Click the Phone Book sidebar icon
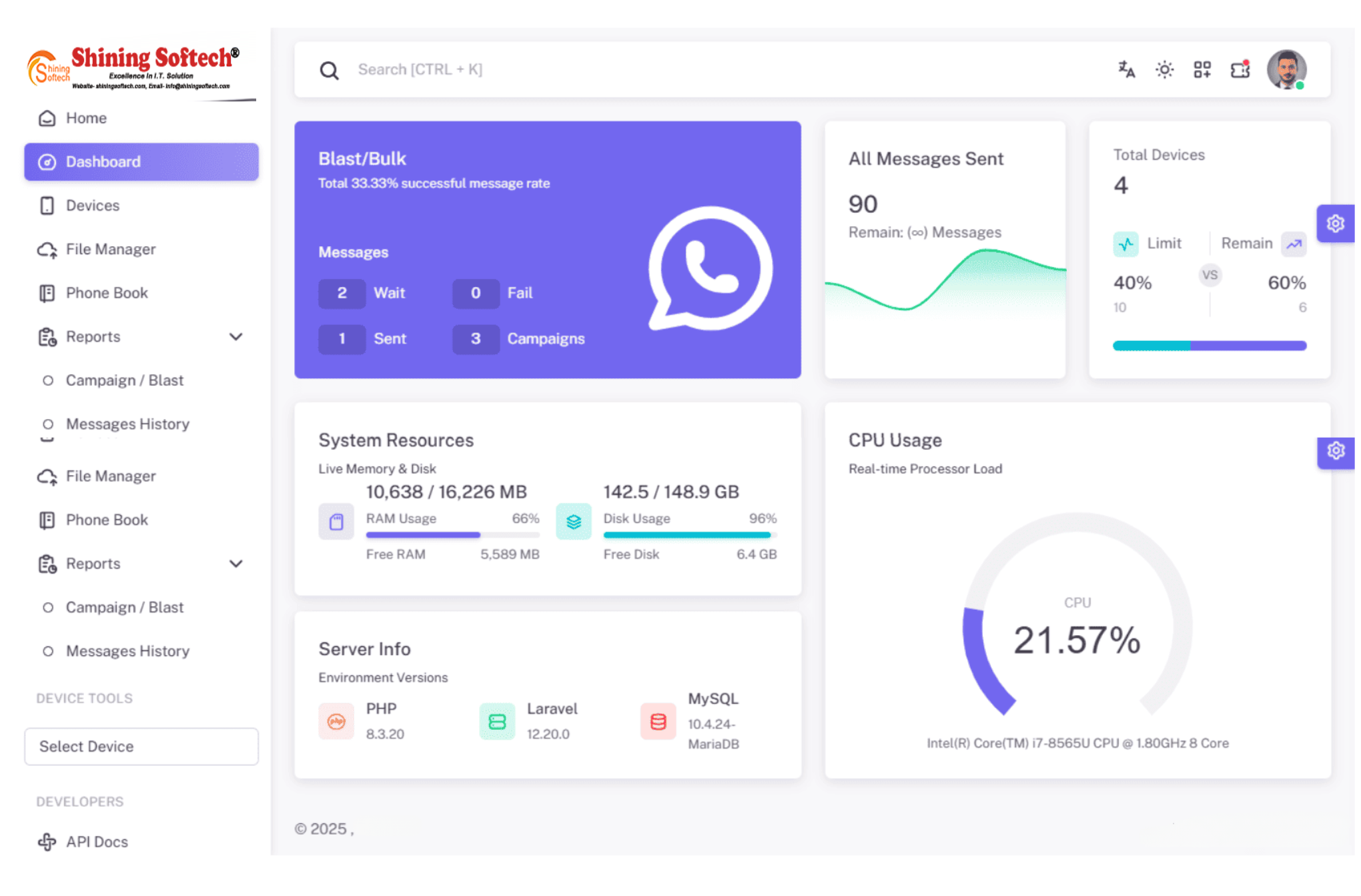1361x896 pixels. click(x=47, y=293)
